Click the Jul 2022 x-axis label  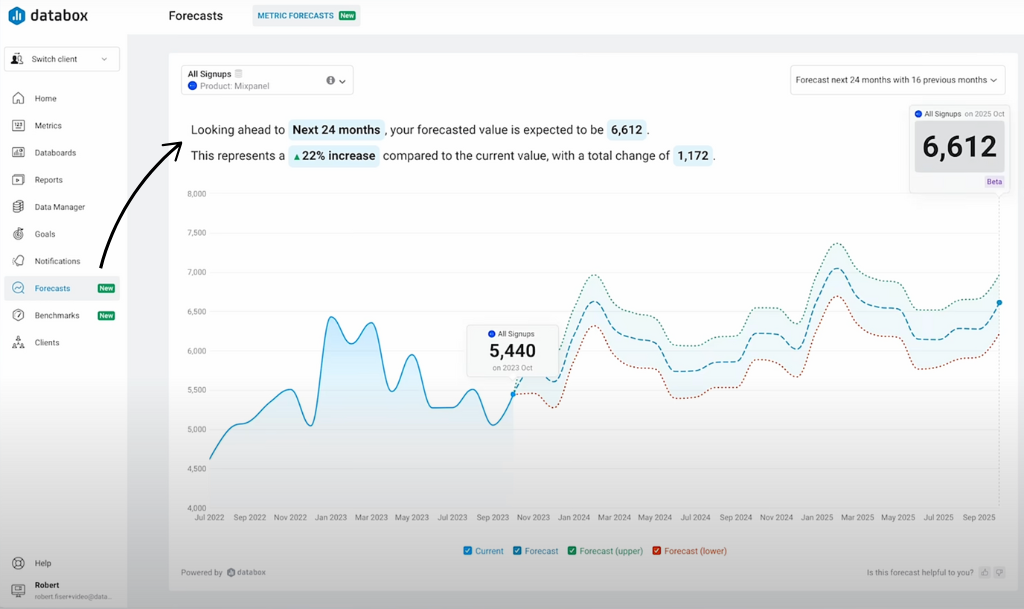coord(209,517)
